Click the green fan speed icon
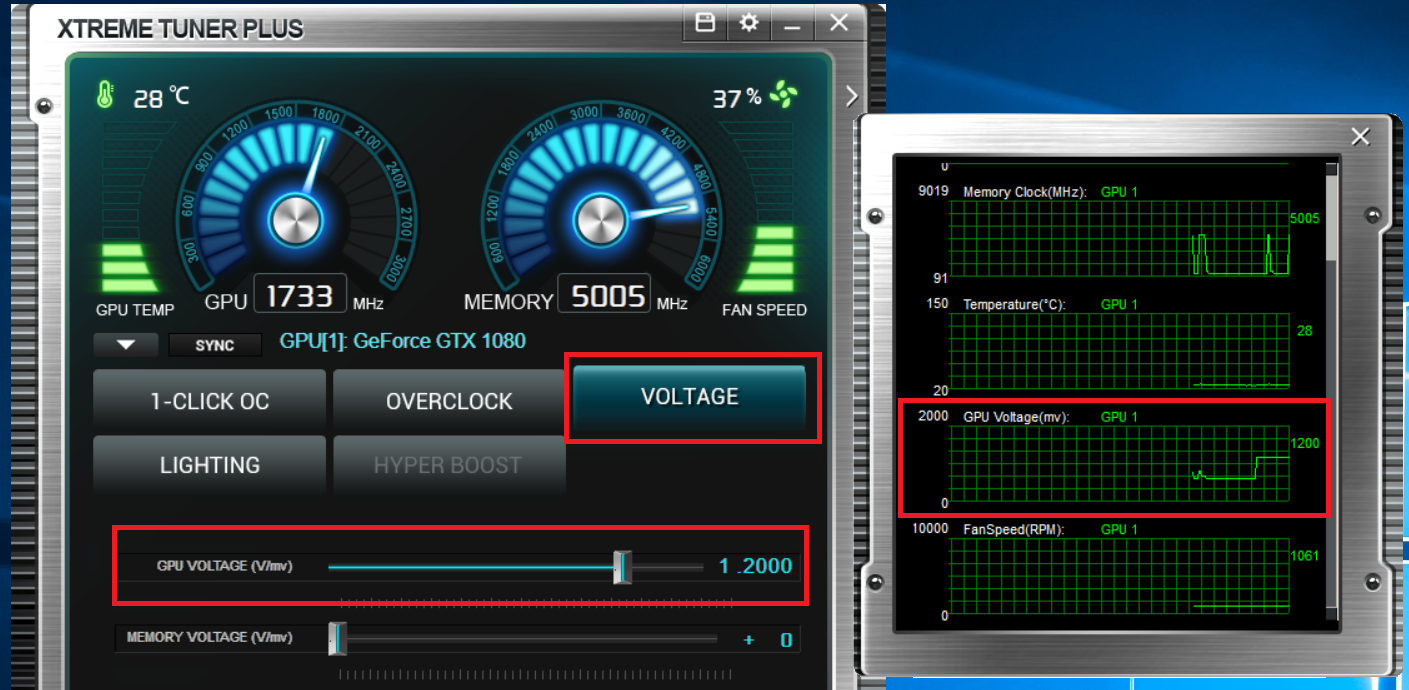Screen dimensions: 1409x690 click(783, 96)
